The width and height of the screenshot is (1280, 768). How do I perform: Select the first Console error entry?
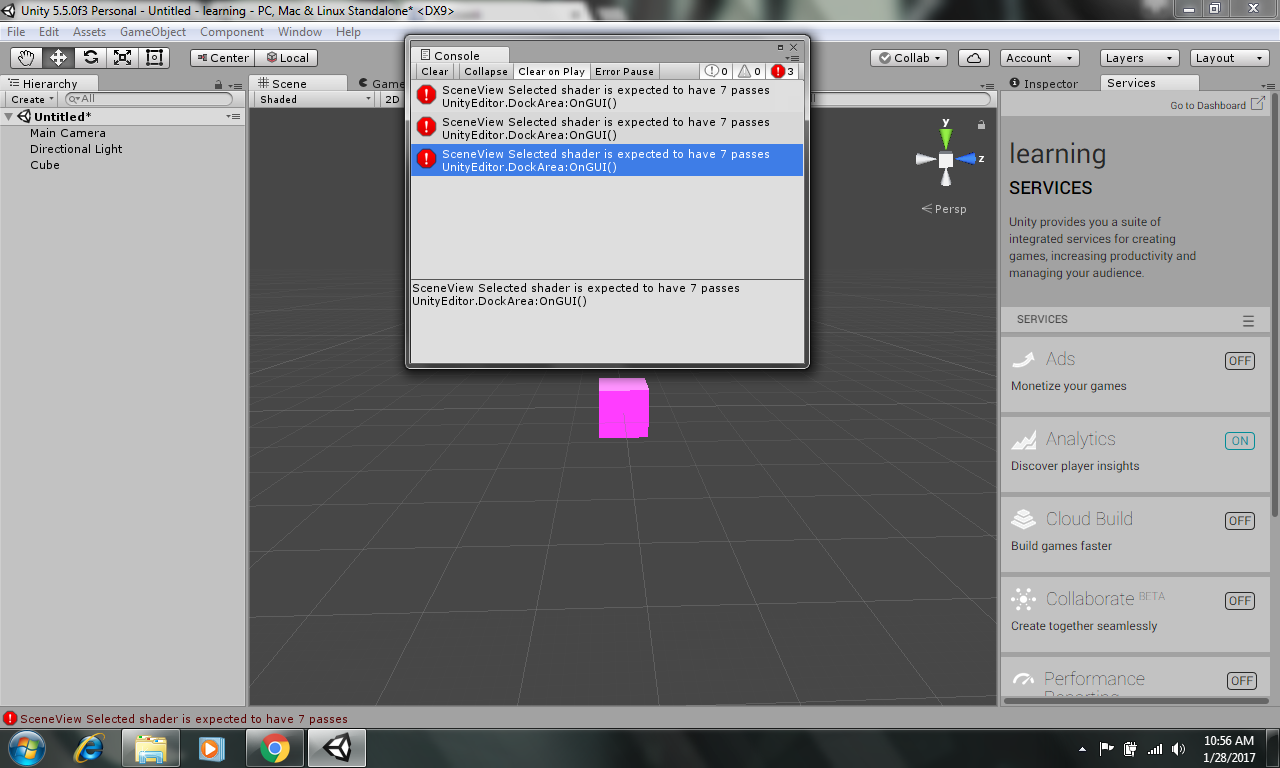(607, 96)
